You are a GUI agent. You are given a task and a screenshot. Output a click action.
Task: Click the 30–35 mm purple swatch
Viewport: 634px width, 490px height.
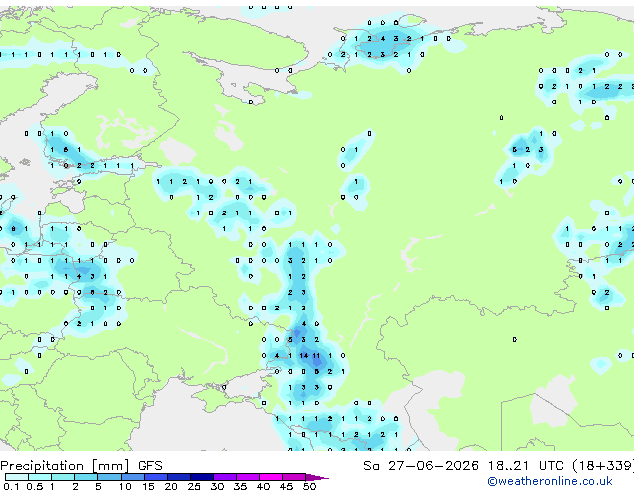225,477
